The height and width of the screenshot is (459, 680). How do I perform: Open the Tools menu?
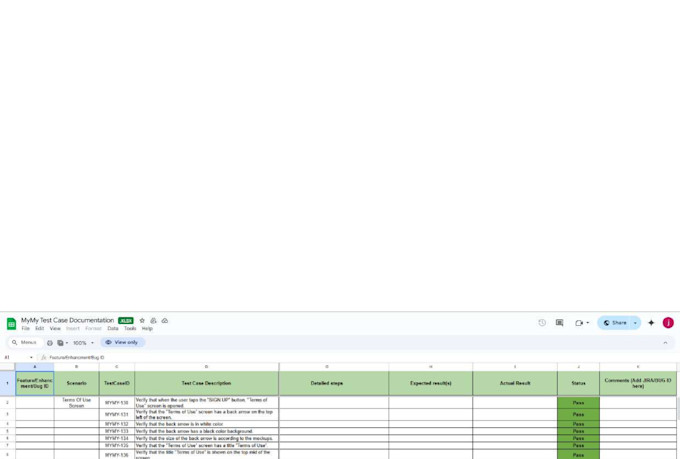[x=130, y=328]
